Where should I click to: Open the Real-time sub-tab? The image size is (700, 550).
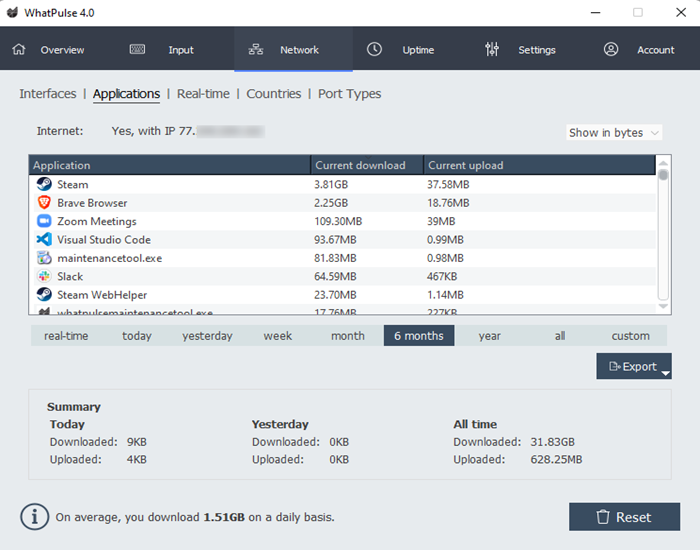pos(203,94)
